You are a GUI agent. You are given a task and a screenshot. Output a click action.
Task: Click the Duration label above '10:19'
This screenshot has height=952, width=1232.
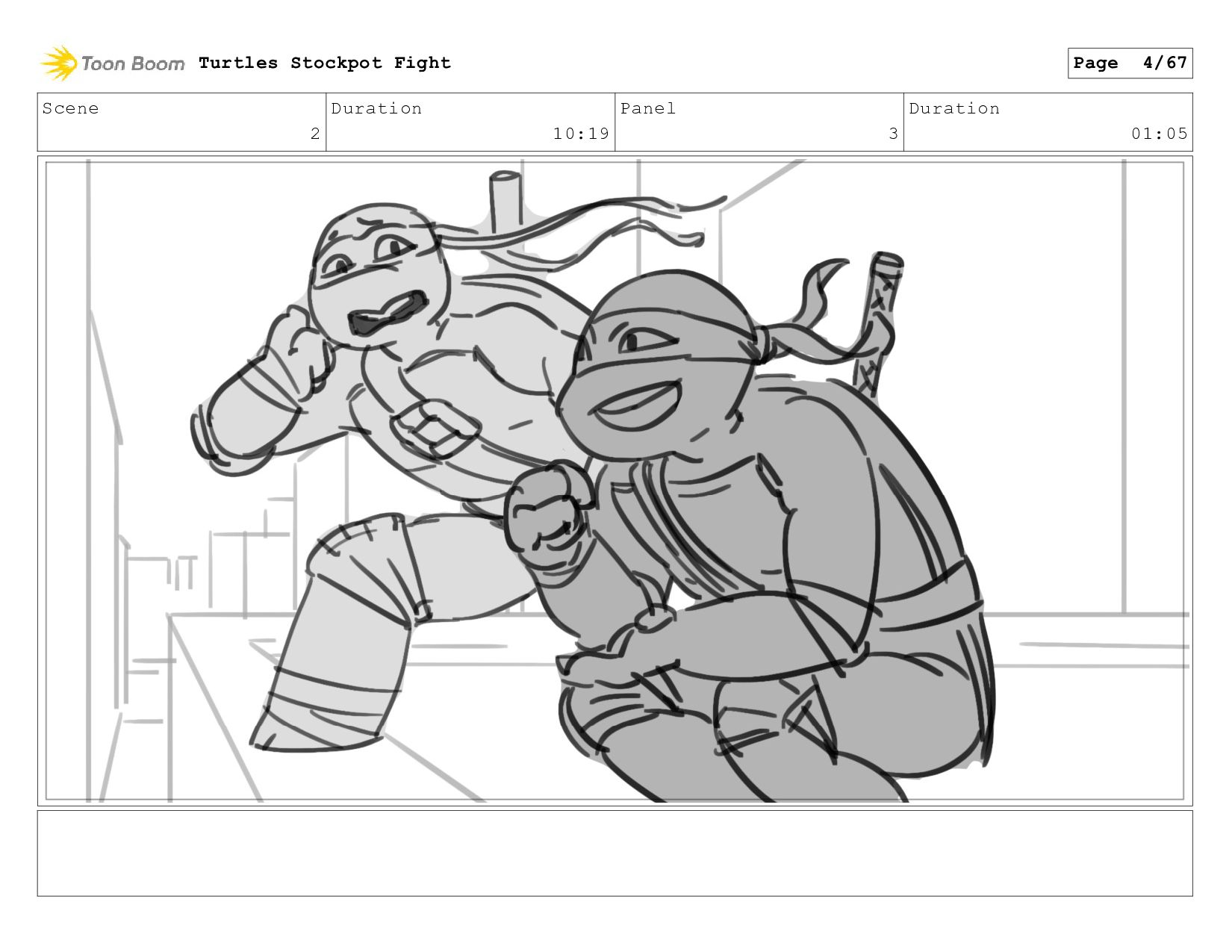click(x=376, y=109)
